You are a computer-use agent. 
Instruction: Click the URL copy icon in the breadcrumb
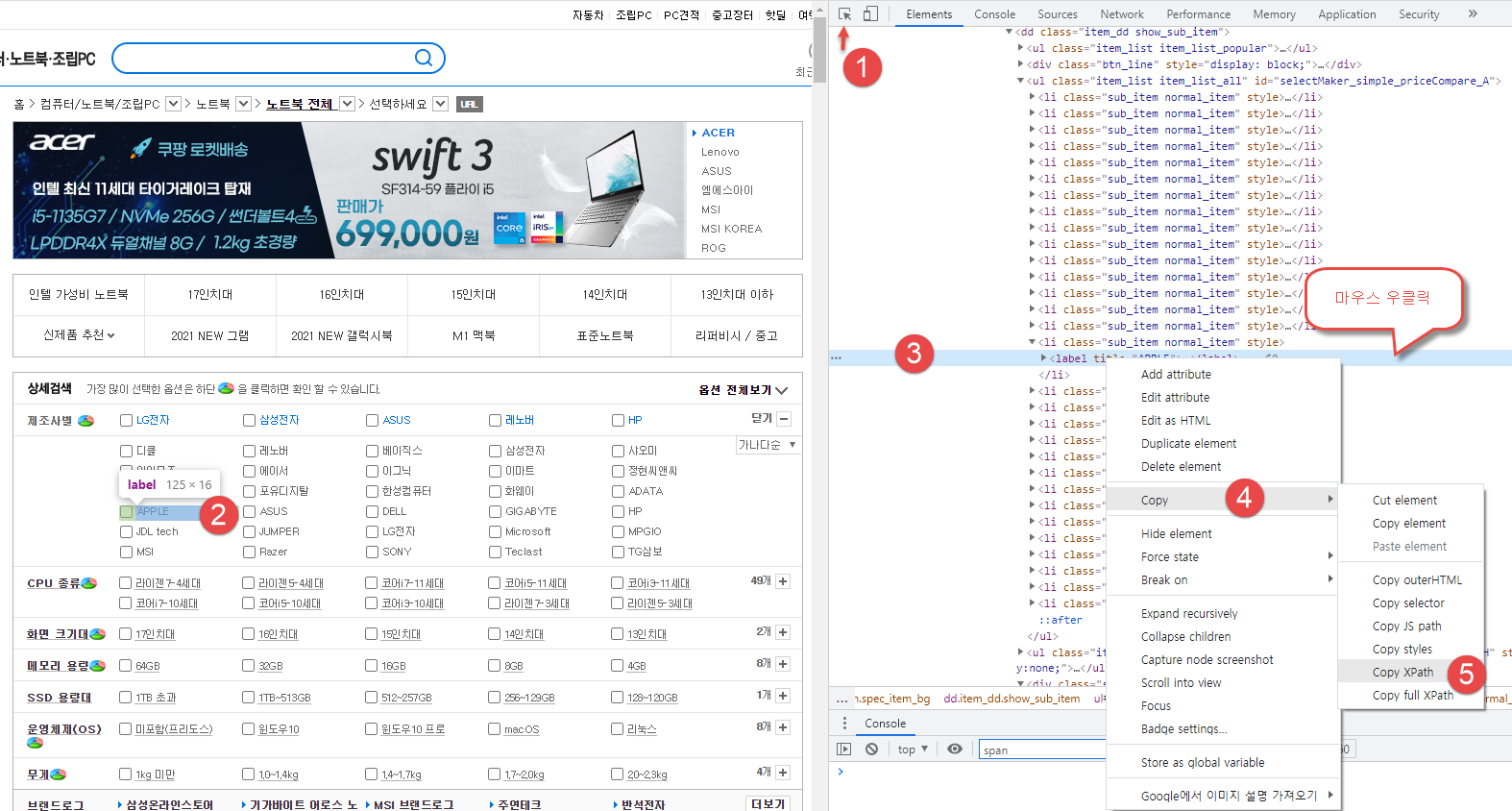tap(469, 104)
